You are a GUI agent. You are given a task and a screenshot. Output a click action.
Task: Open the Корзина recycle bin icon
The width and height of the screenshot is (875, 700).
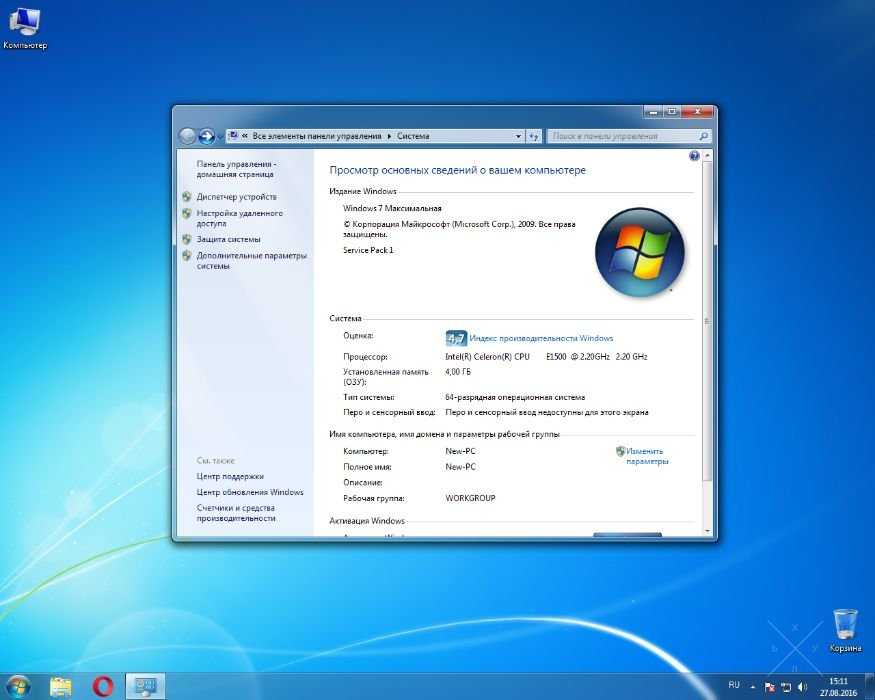pyautogui.click(x=845, y=631)
